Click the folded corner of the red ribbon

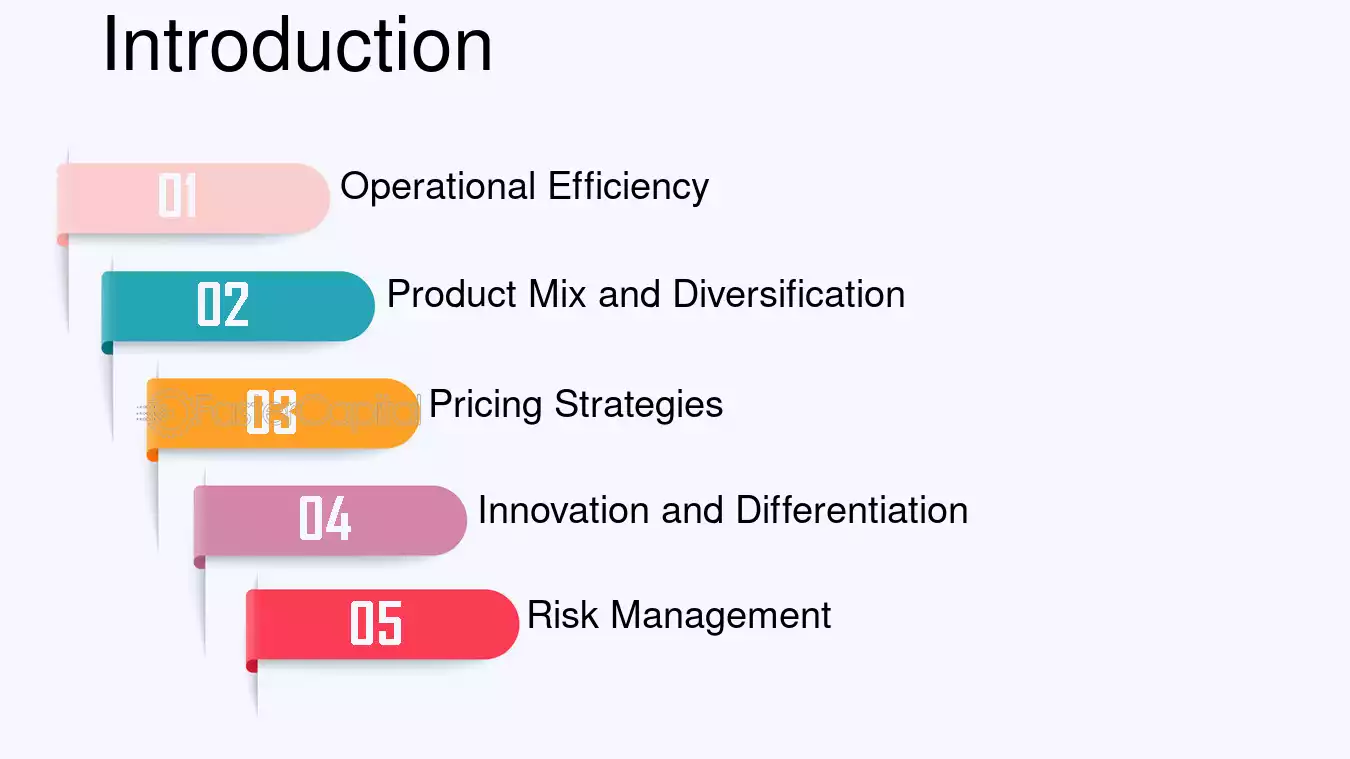[251, 665]
